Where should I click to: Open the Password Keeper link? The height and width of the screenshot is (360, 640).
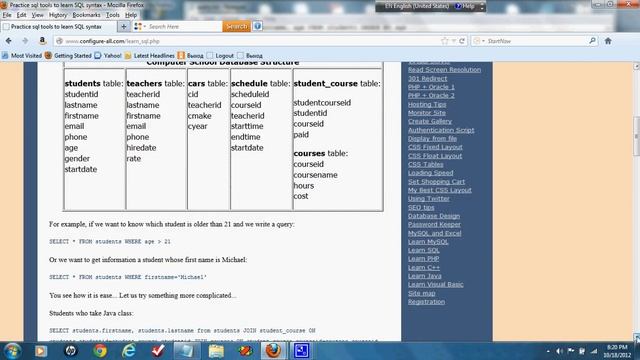pos(434,224)
